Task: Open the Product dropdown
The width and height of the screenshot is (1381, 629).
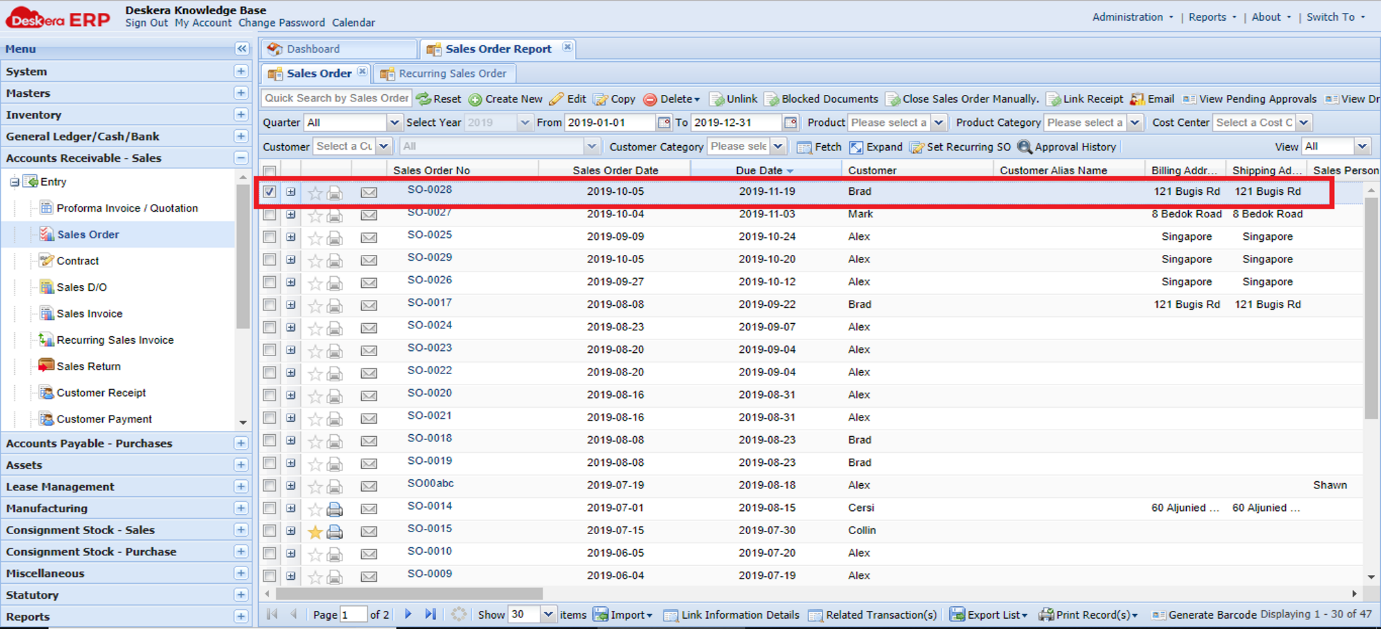Action: [x=938, y=123]
